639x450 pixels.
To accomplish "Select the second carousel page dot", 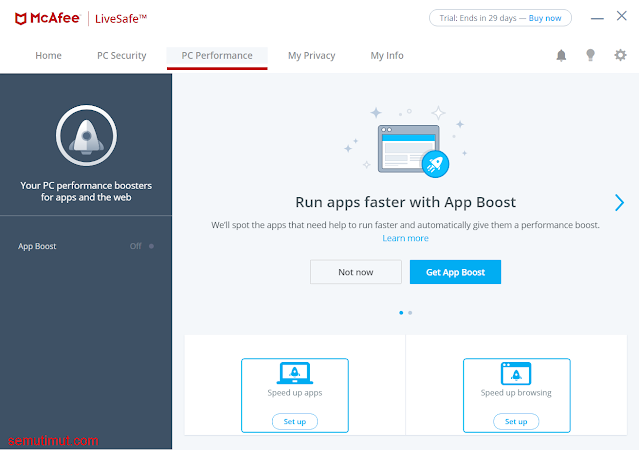I will 410,313.
